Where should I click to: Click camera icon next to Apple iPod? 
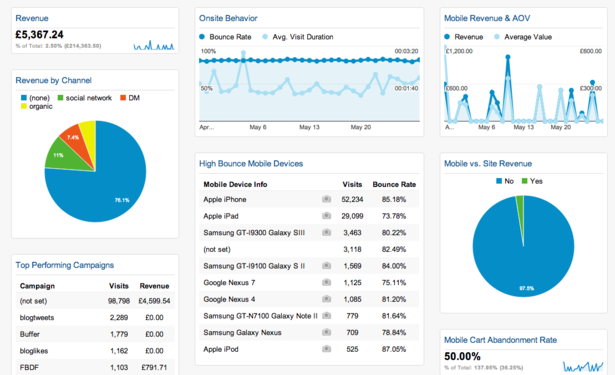point(326,349)
